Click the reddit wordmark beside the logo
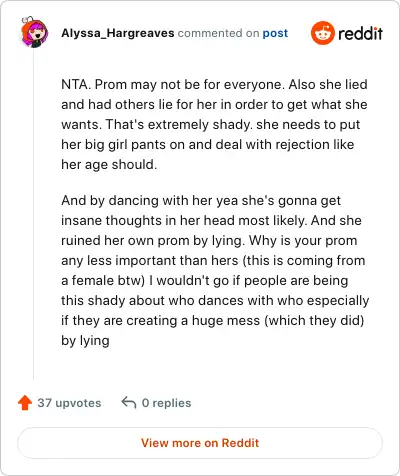The height and width of the screenshot is (476, 400). click(x=360, y=33)
